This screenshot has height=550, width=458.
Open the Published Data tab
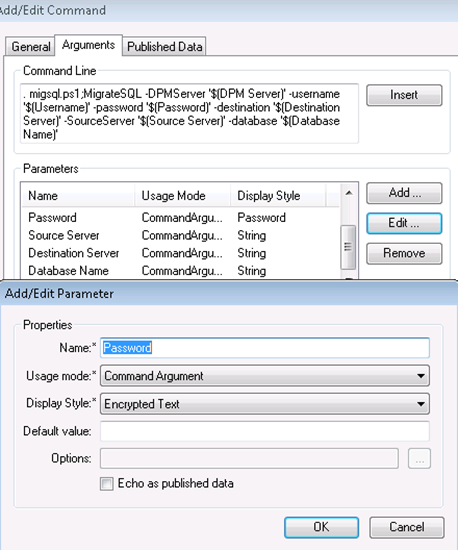(x=164, y=46)
